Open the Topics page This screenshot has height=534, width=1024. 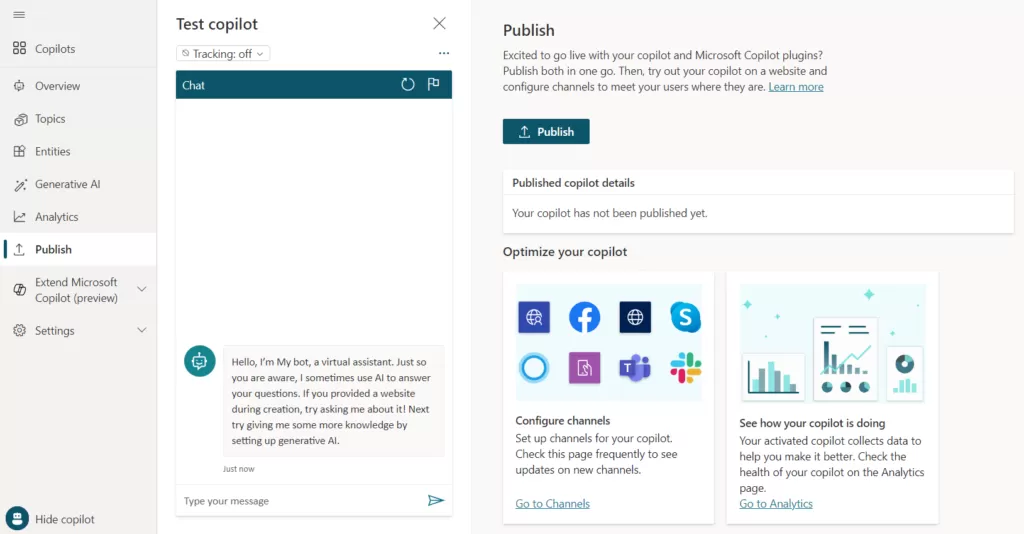pos(50,119)
